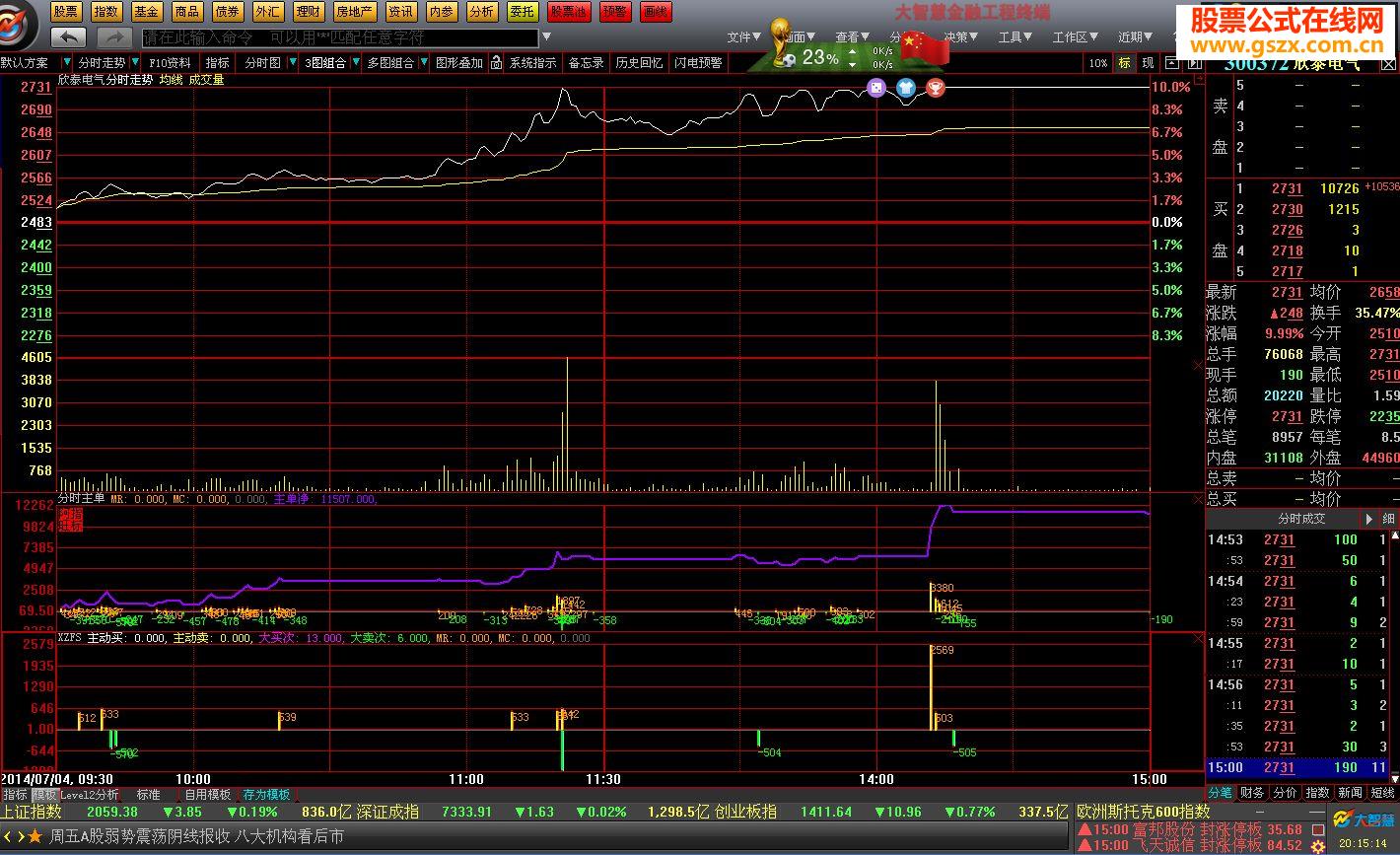This screenshot has height=855, width=1400.
Task: Click the panel collapse icon beside 现
Action: pyautogui.click(x=1170, y=62)
